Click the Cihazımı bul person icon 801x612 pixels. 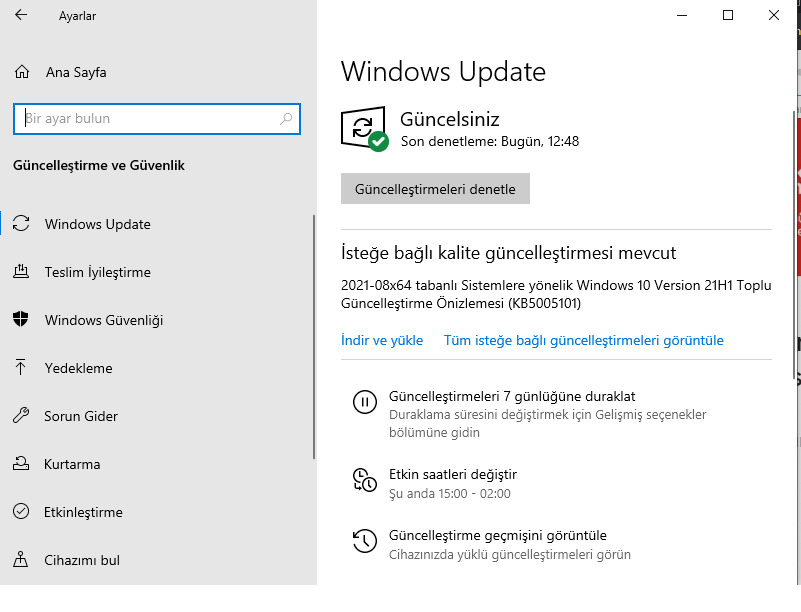(x=21, y=560)
